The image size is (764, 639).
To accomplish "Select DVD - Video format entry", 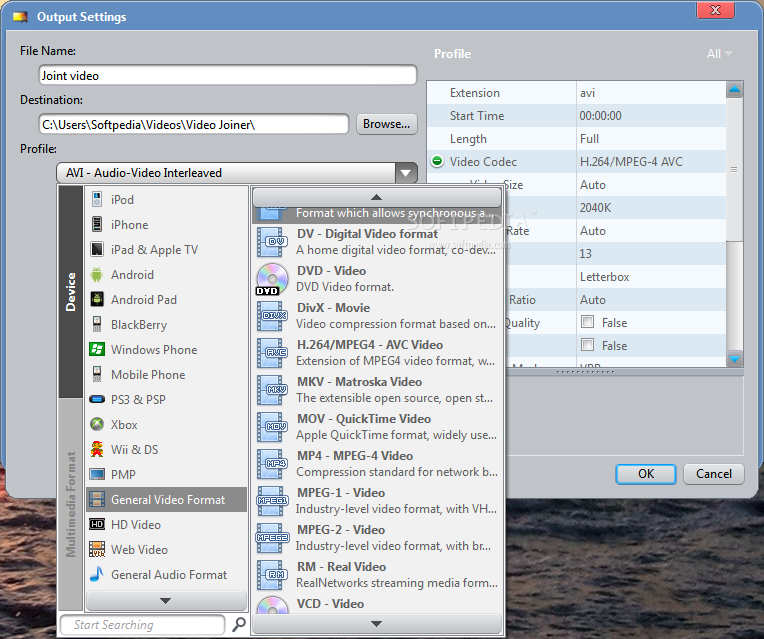I will [377, 279].
